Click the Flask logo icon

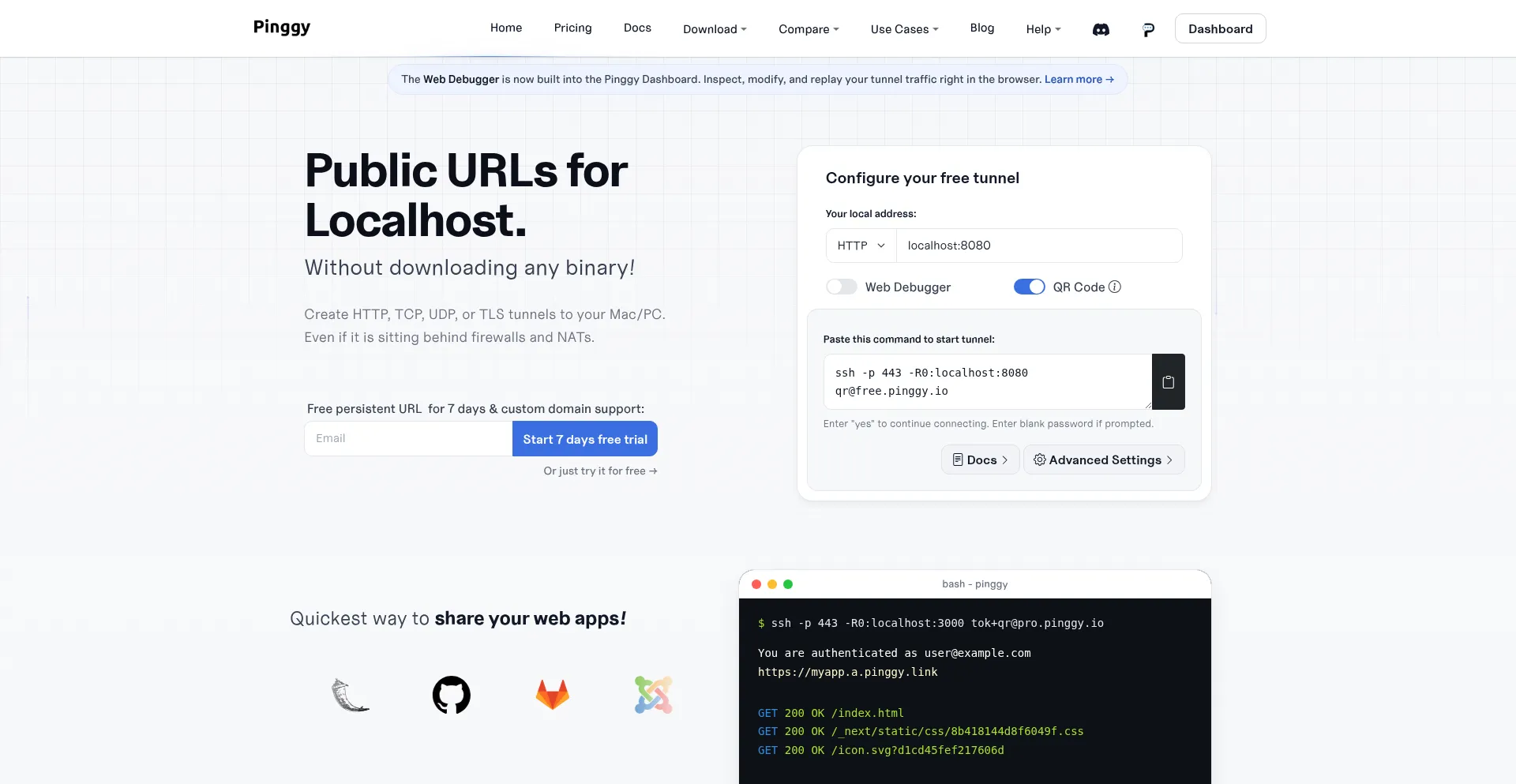point(351,695)
